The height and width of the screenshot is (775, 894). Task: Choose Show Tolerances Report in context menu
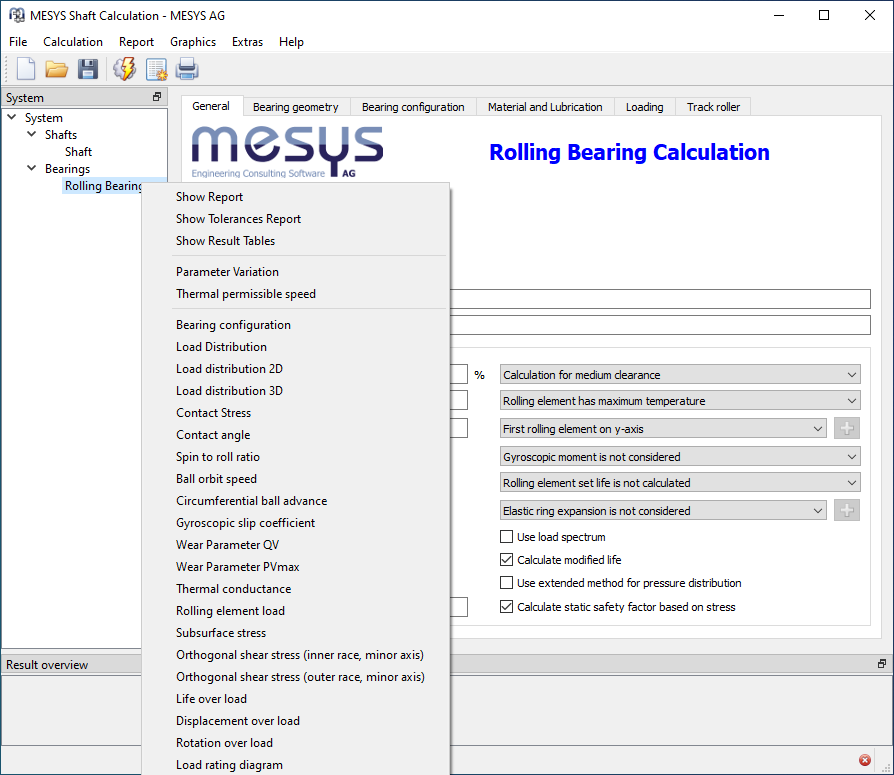pos(238,219)
